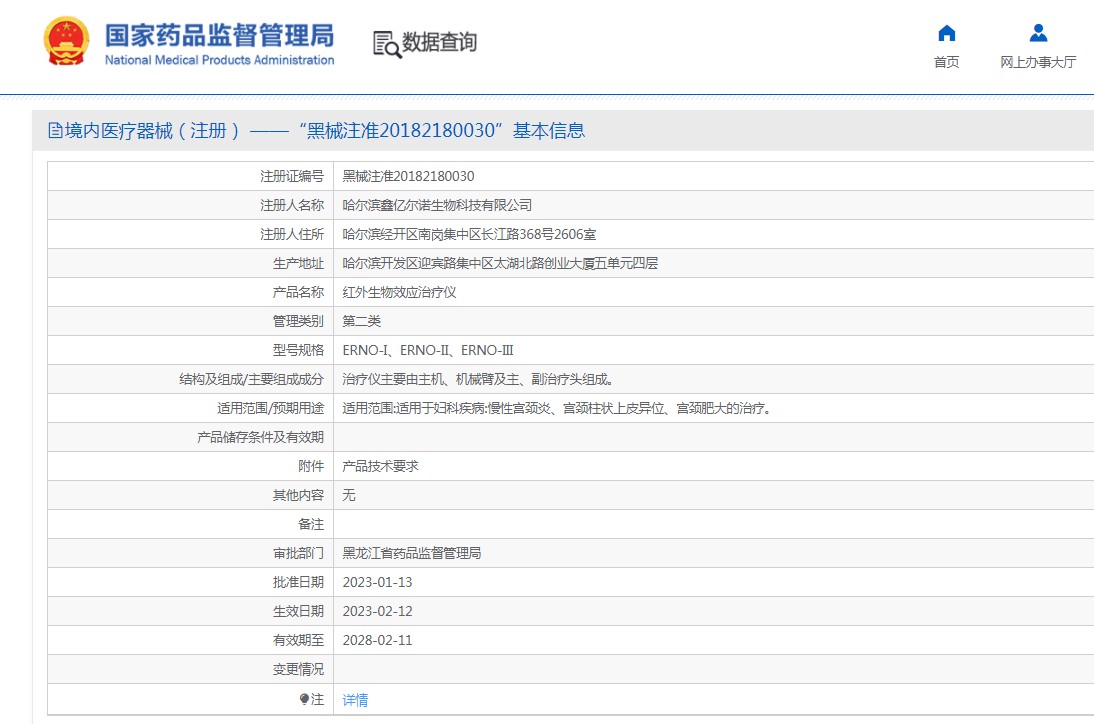
Task: Click expiry date 2028-02-11
Action: coord(377,640)
